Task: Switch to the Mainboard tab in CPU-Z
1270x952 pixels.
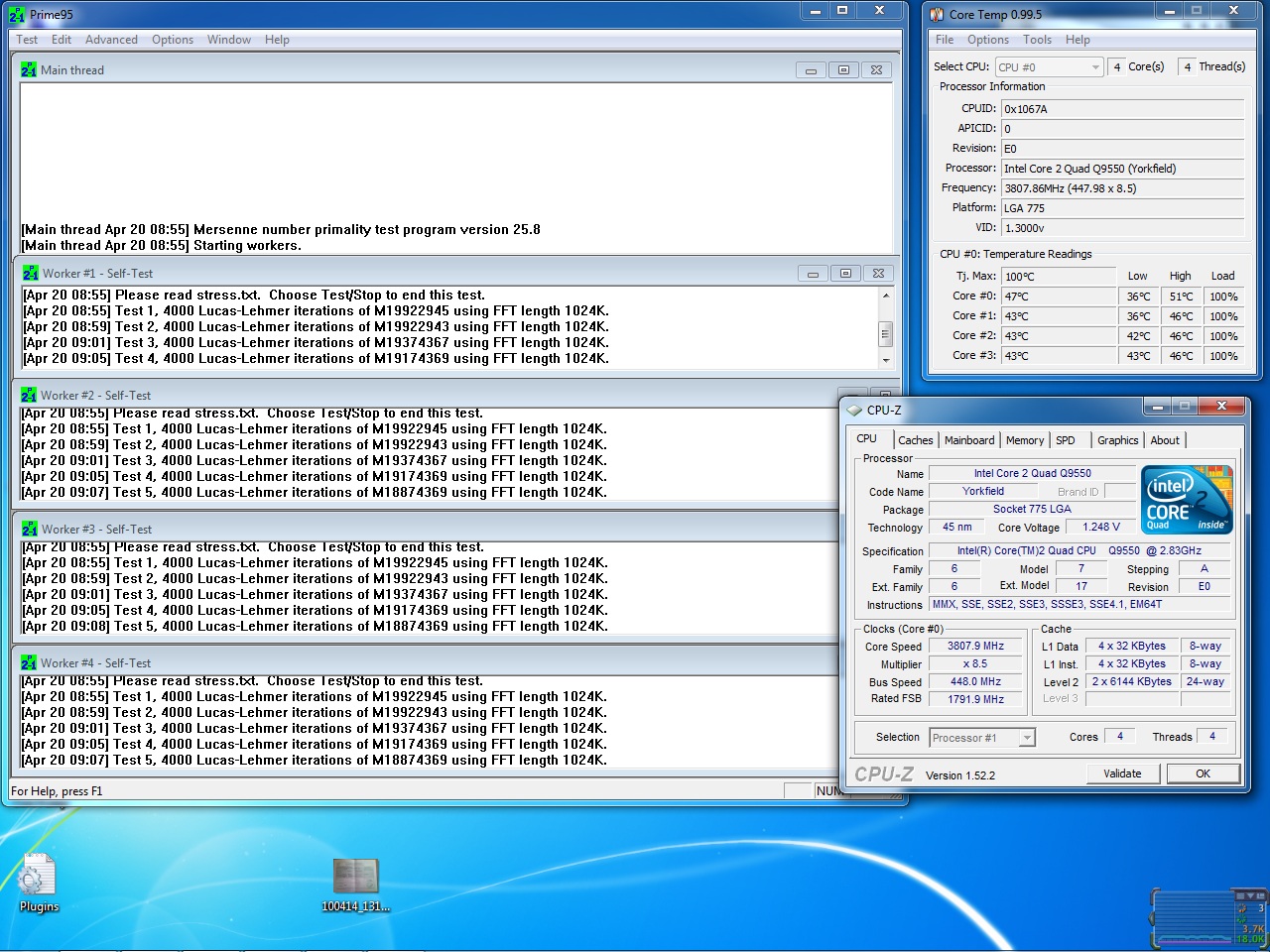Action: point(969,440)
